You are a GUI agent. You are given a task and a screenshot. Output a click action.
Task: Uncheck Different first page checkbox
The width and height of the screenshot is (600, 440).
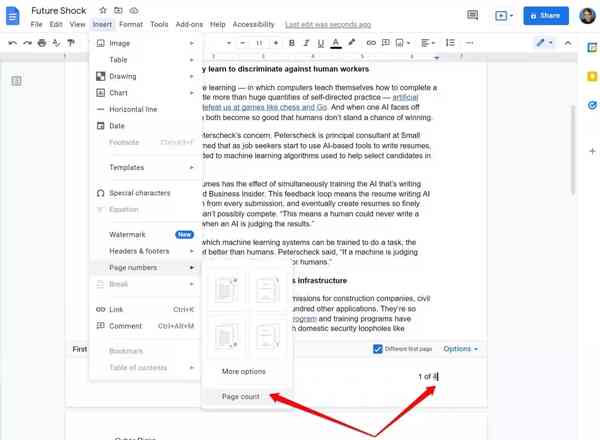[x=377, y=349]
